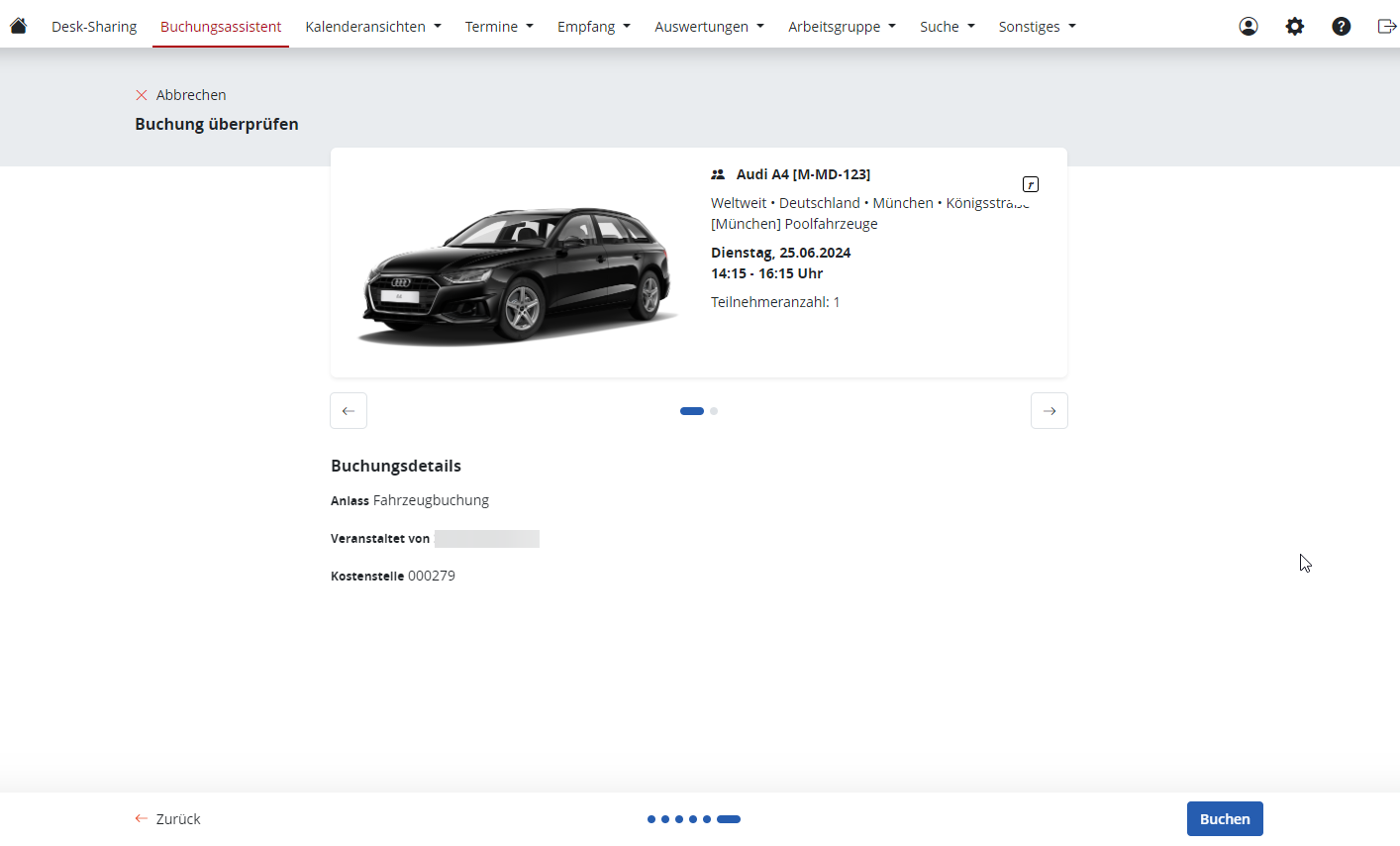Click the redacted 'Veranstaltet von' value
The width and height of the screenshot is (1400, 846).
tap(486, 539)
